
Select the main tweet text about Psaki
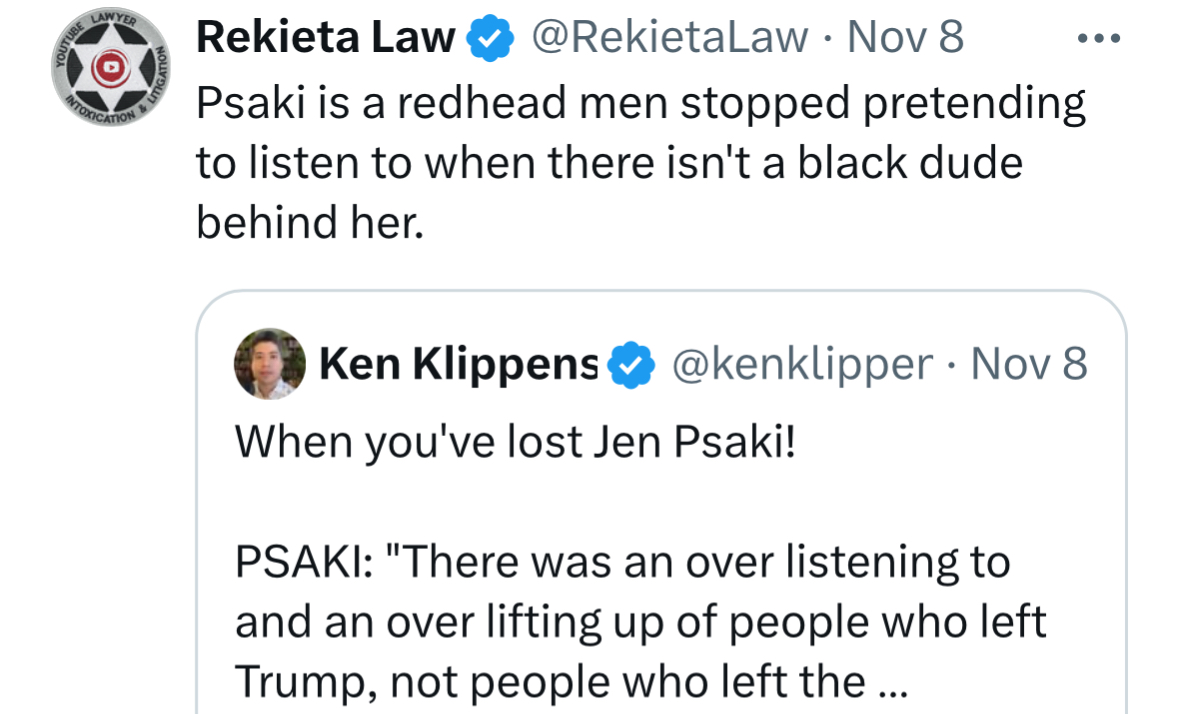click(641, 163)
